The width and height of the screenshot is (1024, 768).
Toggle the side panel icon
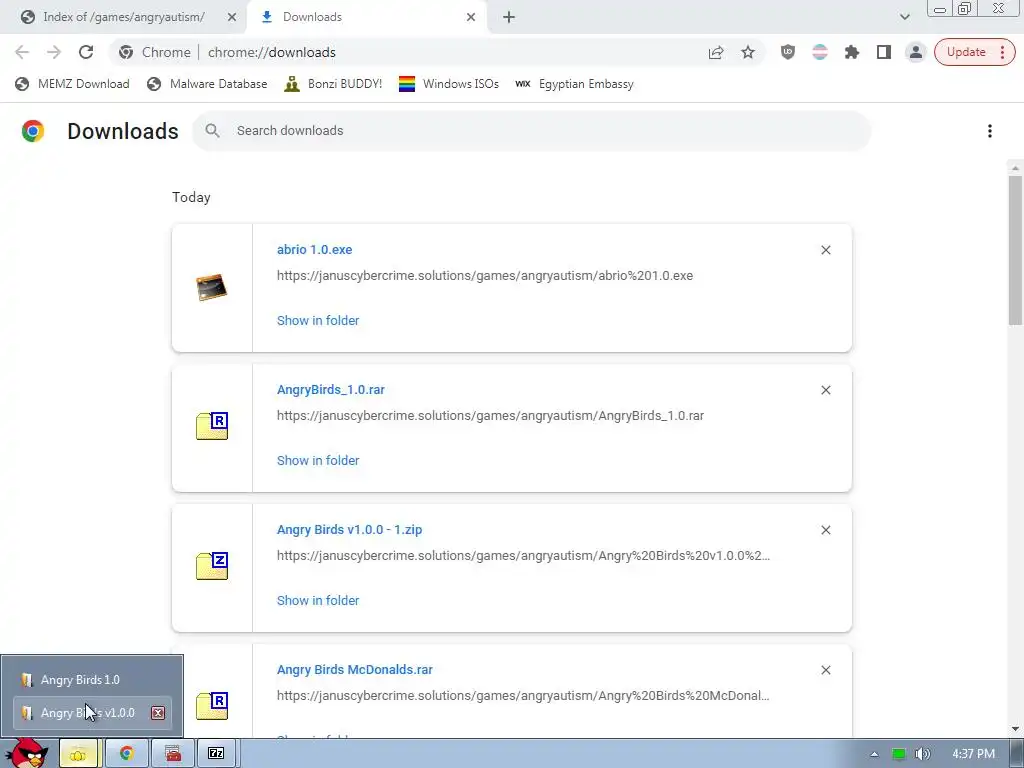(884, 52)
